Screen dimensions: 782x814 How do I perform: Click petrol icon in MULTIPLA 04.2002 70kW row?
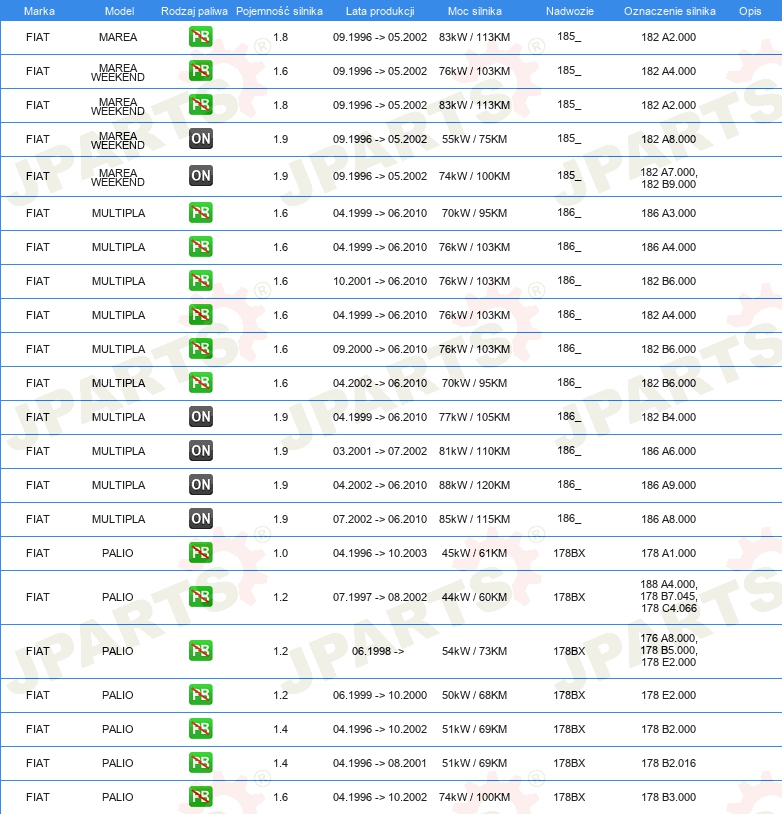pos(200,383)
